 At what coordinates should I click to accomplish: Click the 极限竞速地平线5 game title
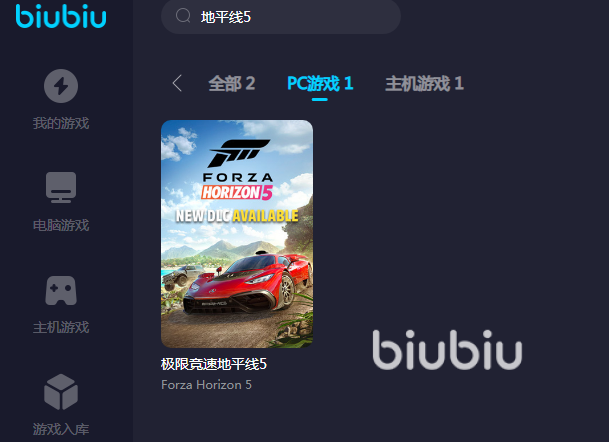pyautogui.click(x=214, y=364)
